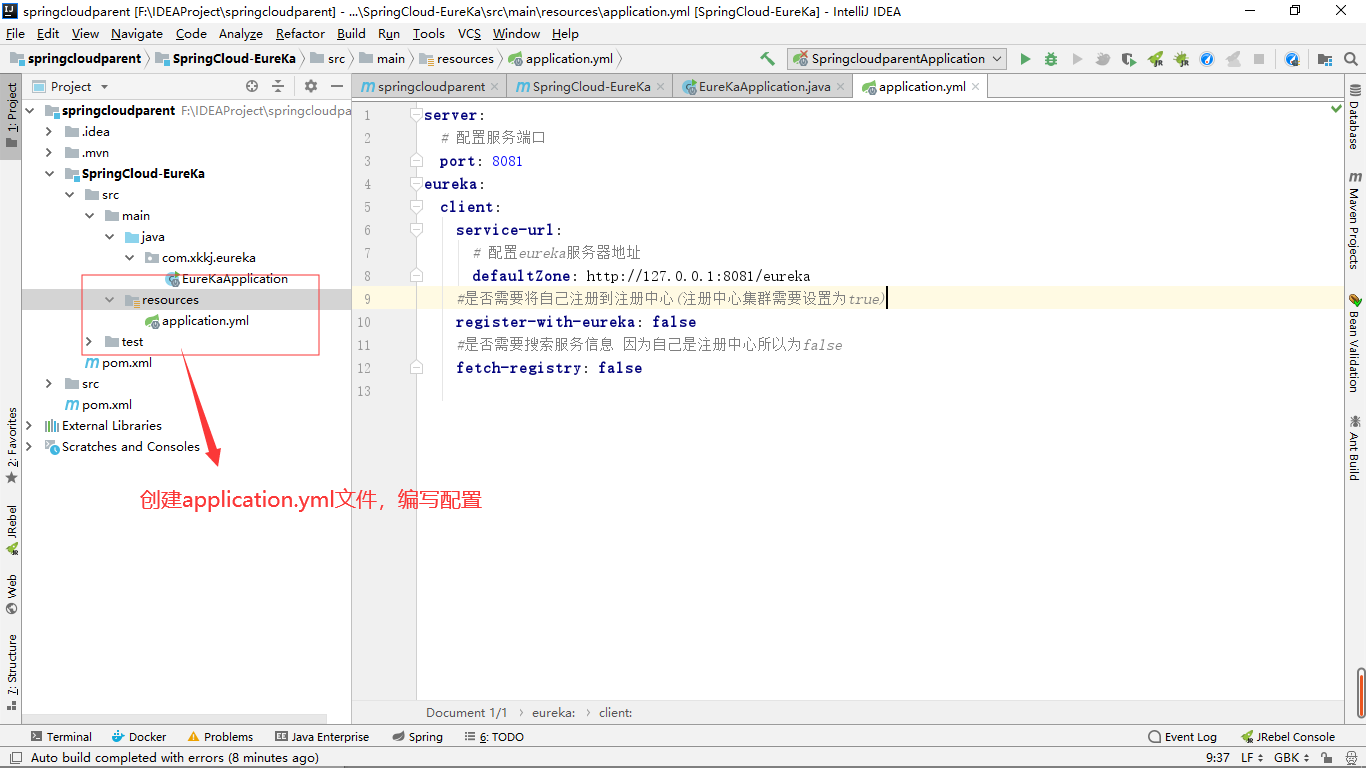Open the Spring tool window

[416, 737]
